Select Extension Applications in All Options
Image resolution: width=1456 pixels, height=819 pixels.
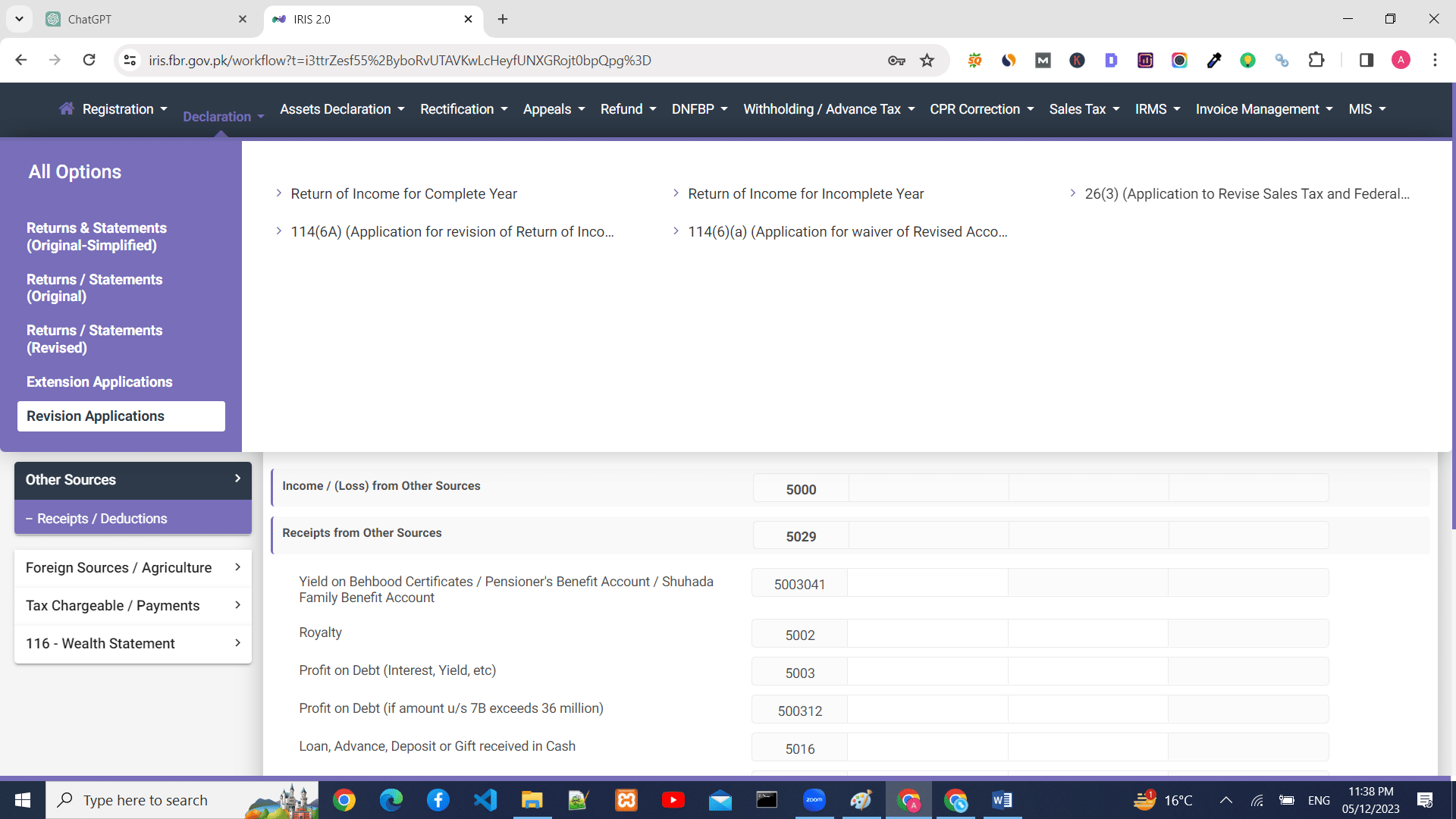(x=99, y=382)
